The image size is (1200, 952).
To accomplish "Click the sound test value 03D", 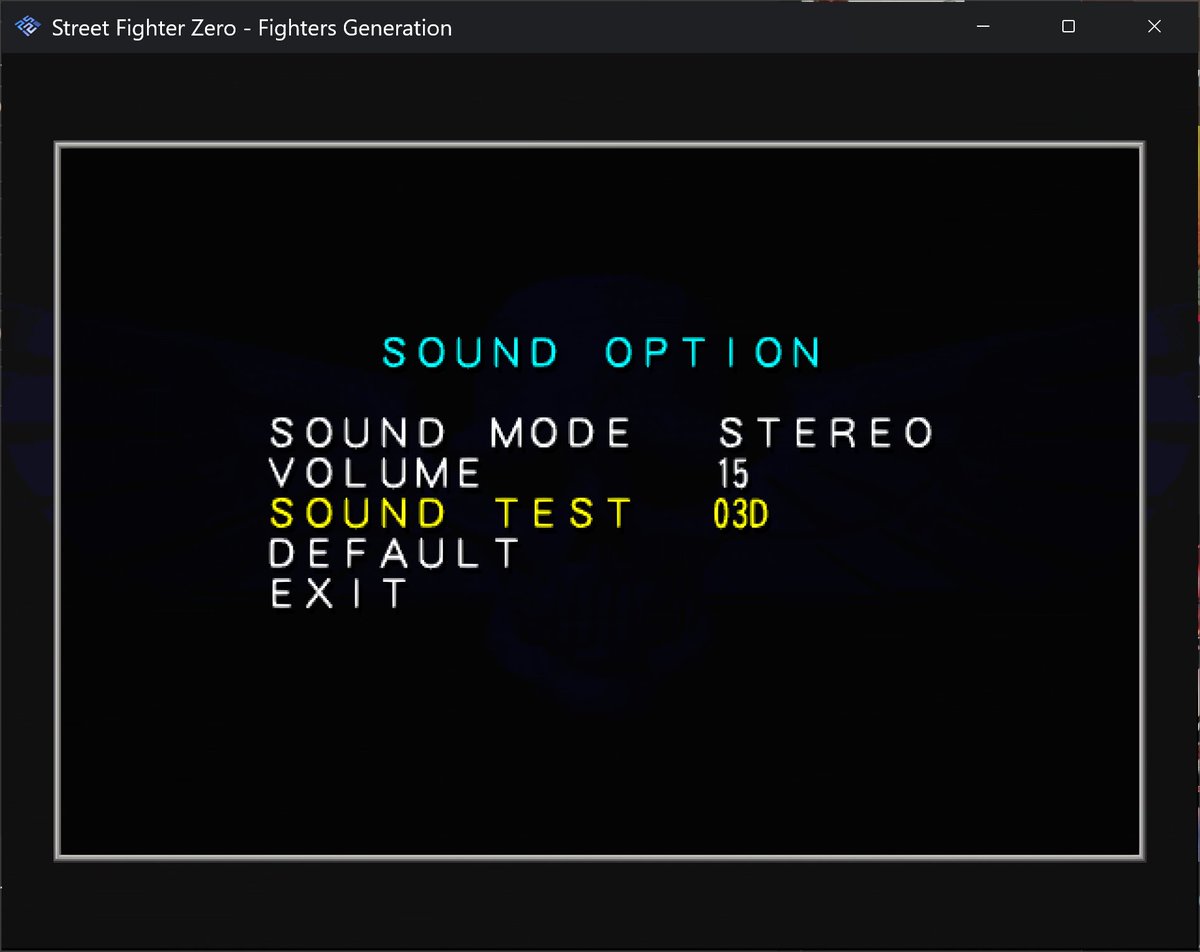I will click(740, 513).
